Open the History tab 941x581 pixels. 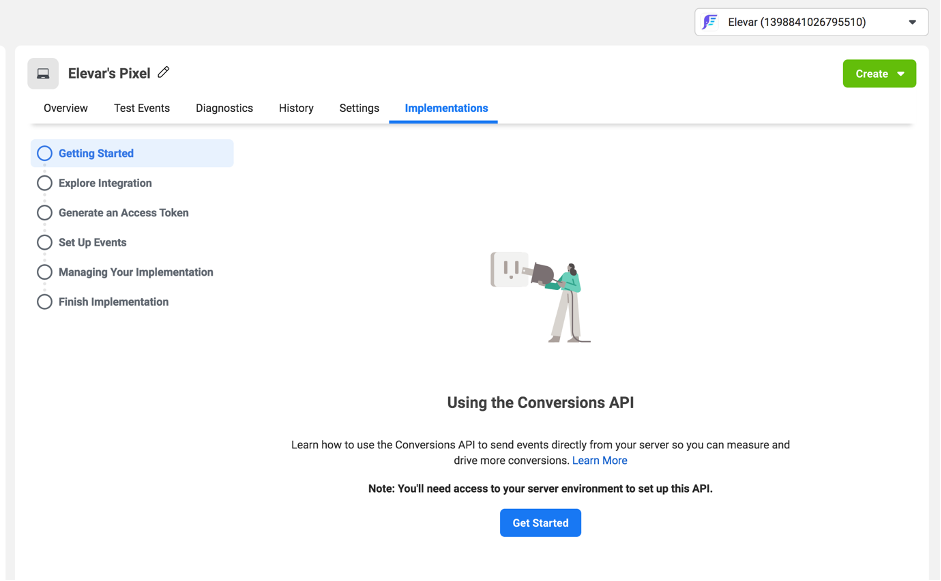click(x=296, y=108)
